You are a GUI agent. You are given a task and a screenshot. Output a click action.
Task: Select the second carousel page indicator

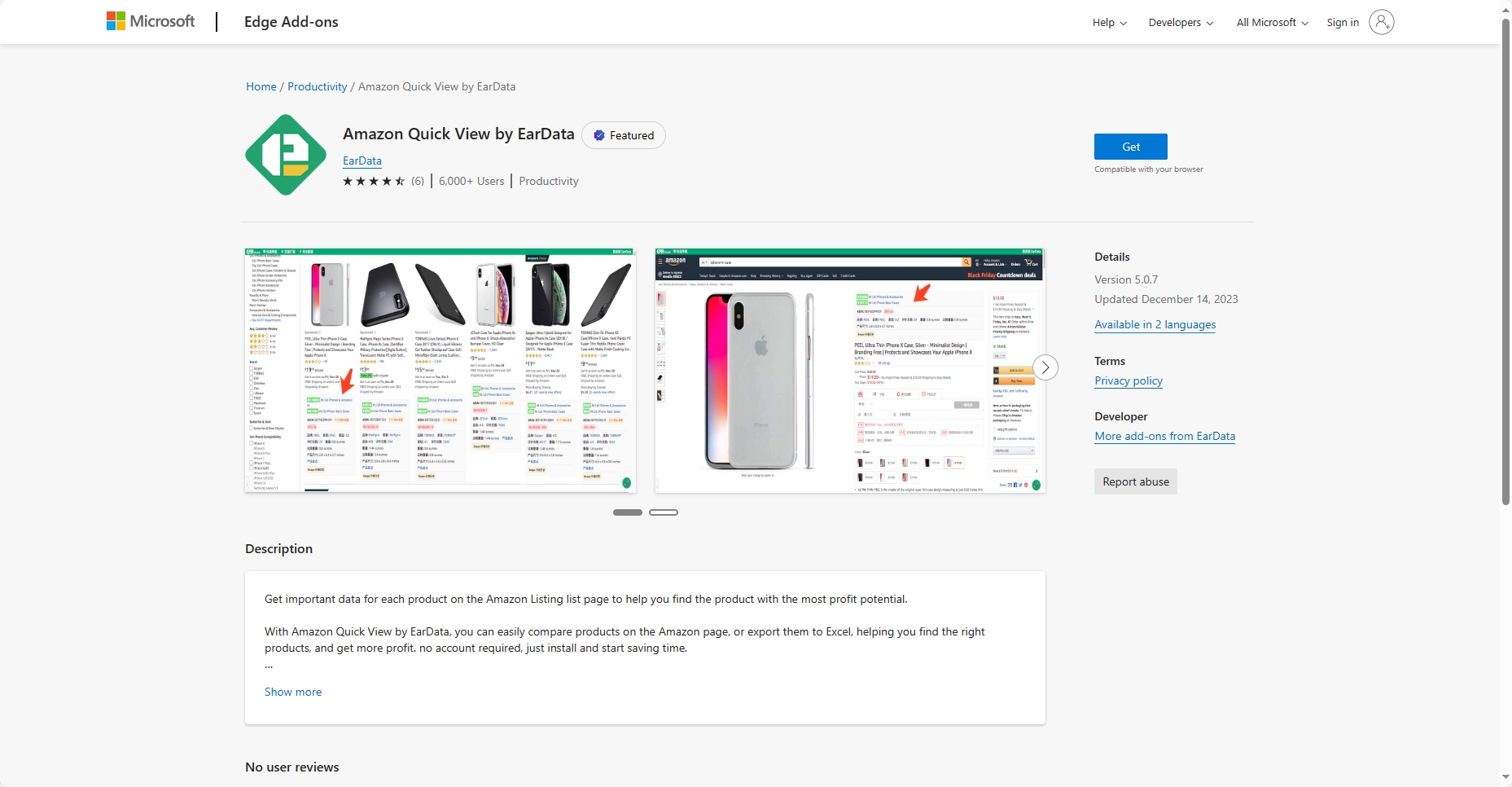click(x=664, y=512)
